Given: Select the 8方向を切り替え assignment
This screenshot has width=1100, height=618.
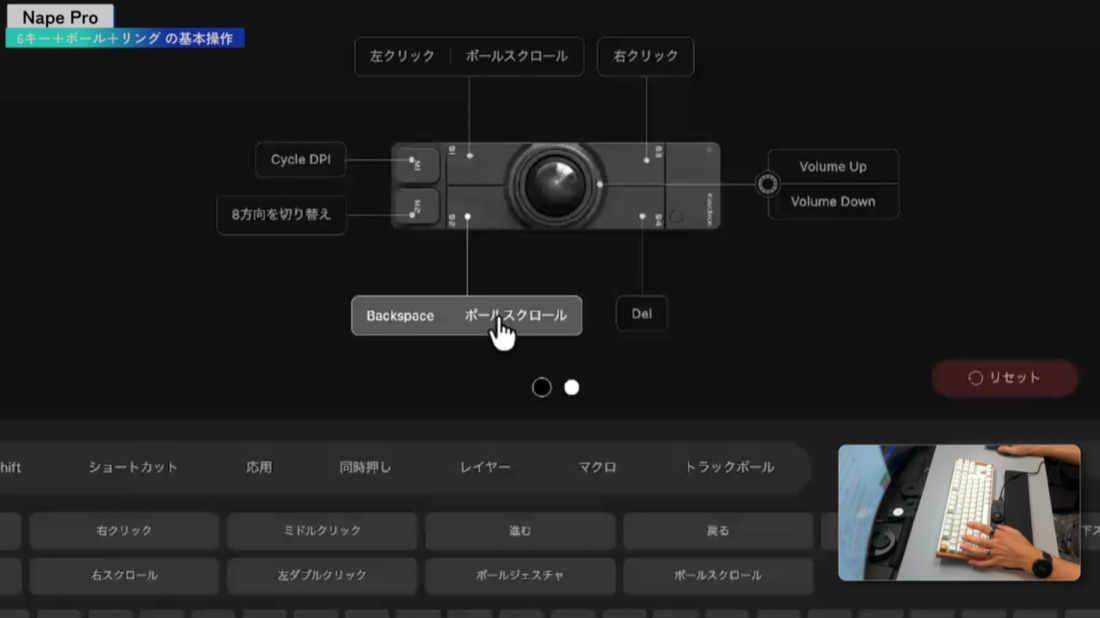Looking at the screenshot, I should (281, 215).
